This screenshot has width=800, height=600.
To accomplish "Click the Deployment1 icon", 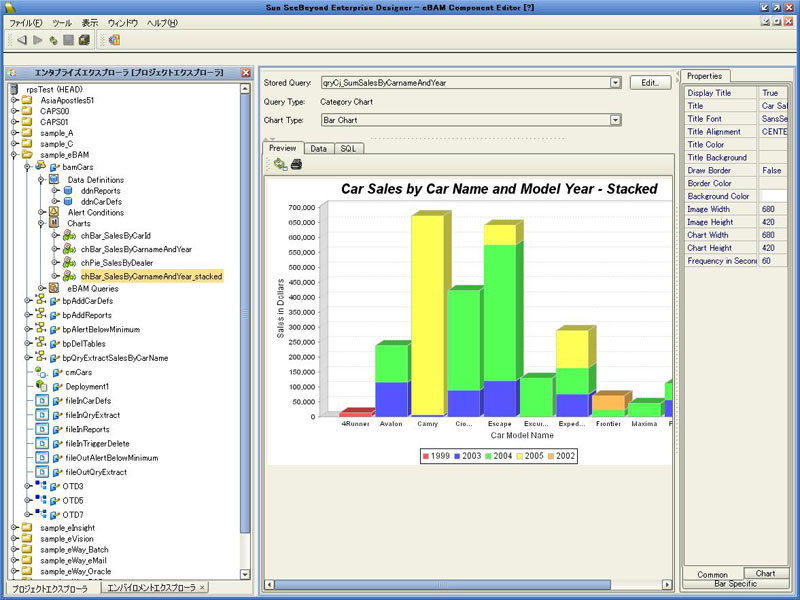I will [41, 386].
